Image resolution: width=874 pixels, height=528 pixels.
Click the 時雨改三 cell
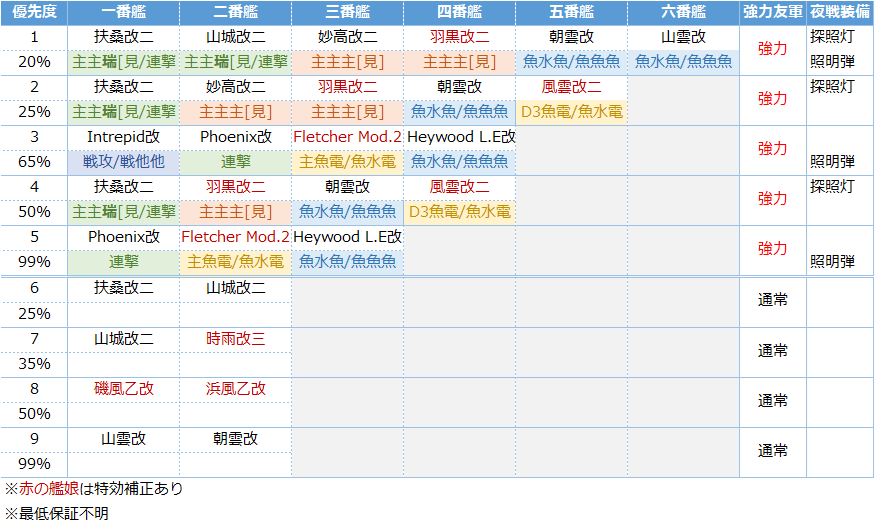pyautogui.click(x=236, y=338)
